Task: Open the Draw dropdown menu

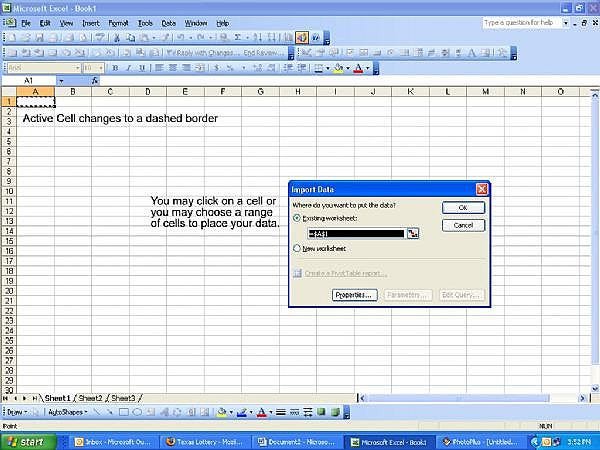Action: (x=18, y=412)
